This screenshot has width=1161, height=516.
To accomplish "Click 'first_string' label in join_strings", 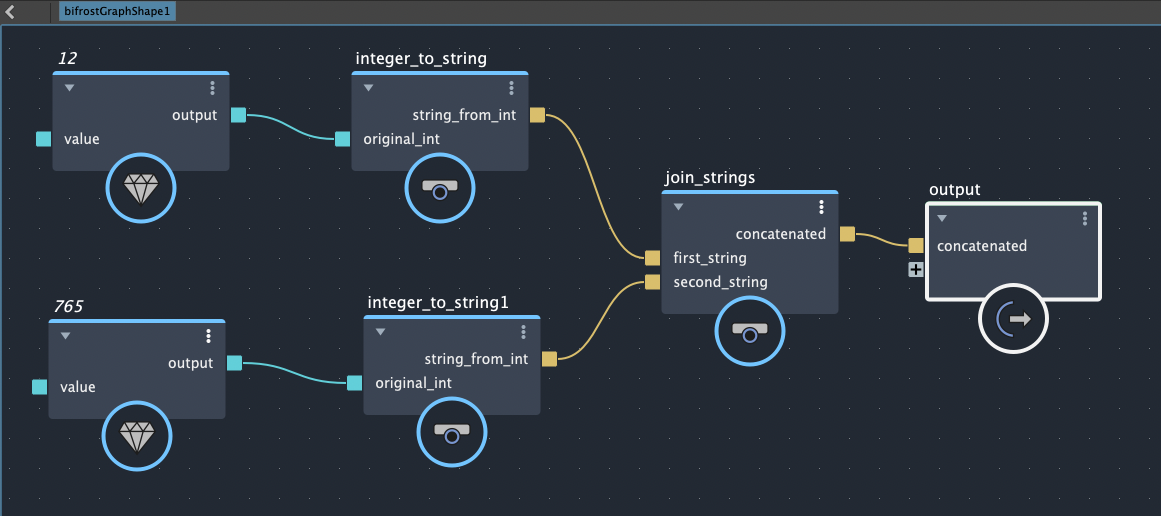I will point(709,258).
